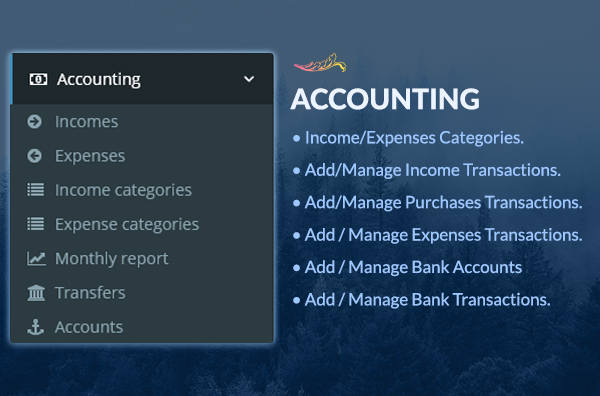Viewport: 600px width, 396px height.
Task: Click the Accounting menu header label
Action: (99, 80)
